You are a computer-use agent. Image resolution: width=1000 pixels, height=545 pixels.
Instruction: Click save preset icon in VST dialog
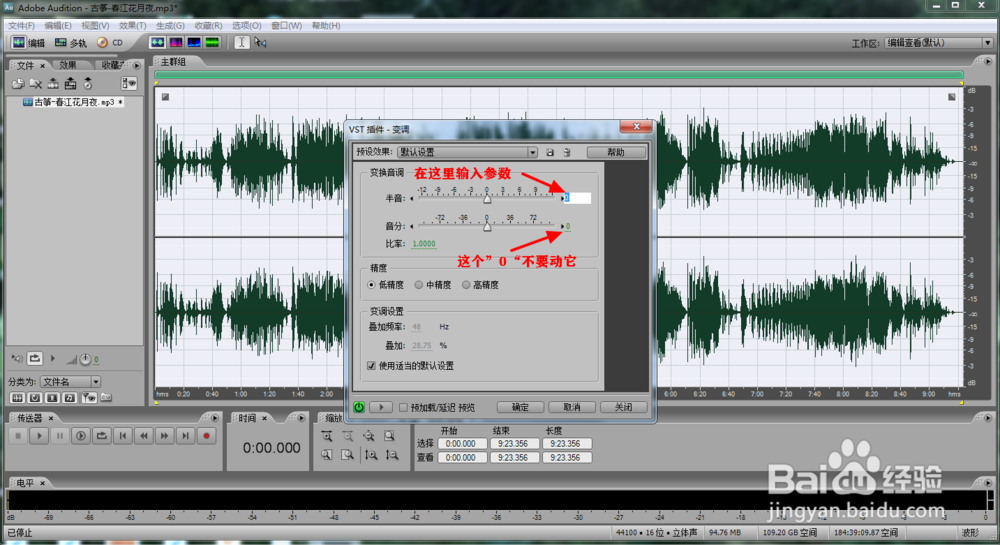[550, 152]
